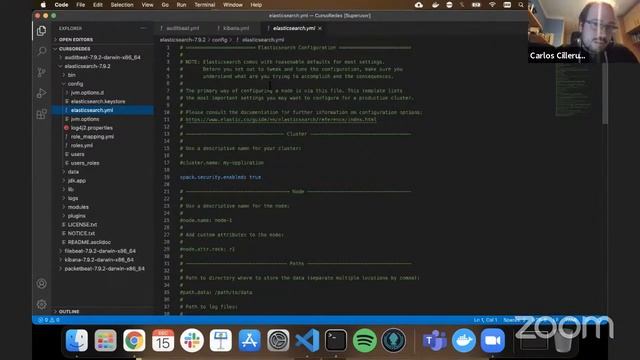Close the elasticsearch.yml editor tab
This screenshot has width=640, height=360.
coord(320,28)
